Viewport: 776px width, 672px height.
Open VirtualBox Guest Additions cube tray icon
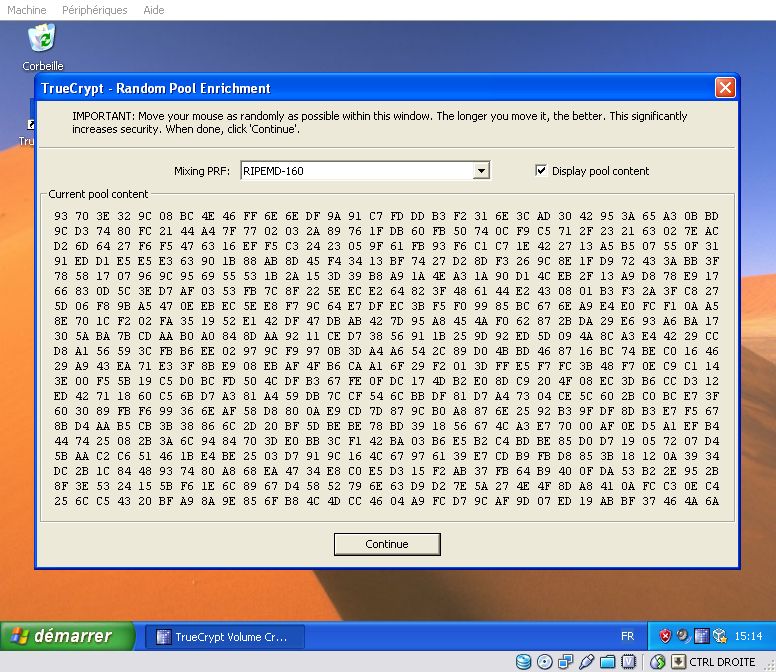pos(720,636)
